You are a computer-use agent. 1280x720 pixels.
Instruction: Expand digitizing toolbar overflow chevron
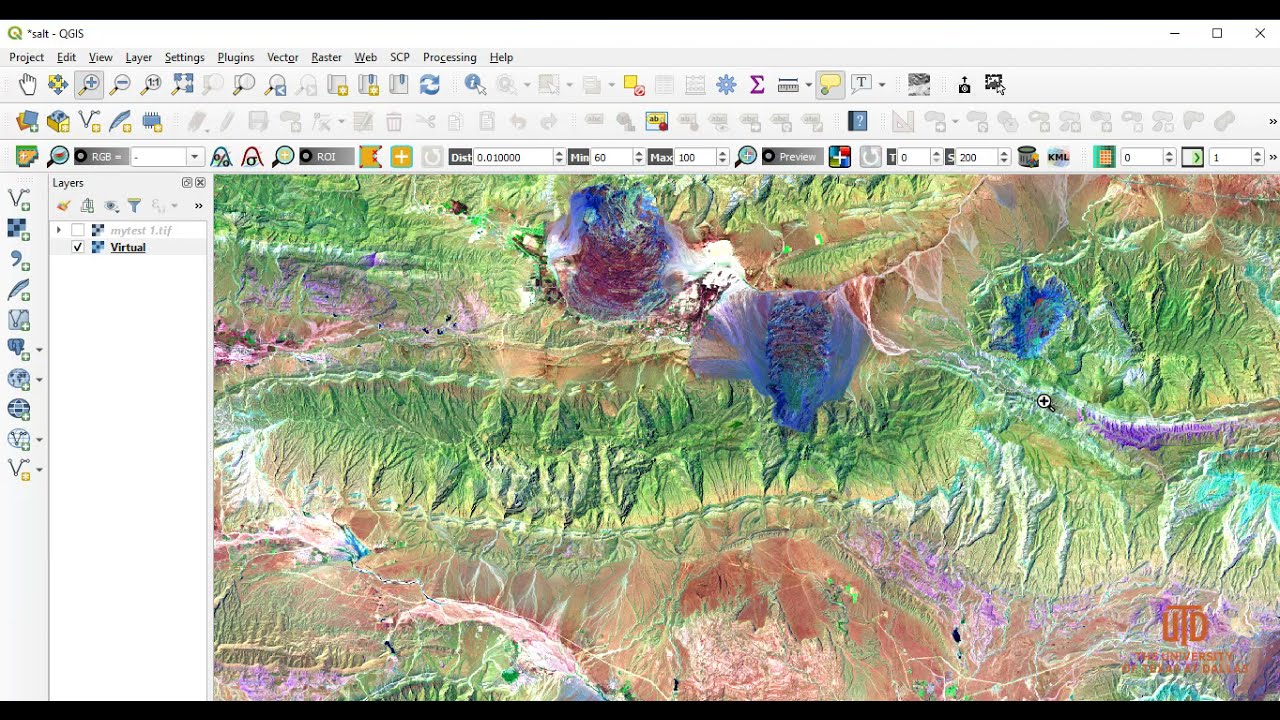click(1273, 122)
